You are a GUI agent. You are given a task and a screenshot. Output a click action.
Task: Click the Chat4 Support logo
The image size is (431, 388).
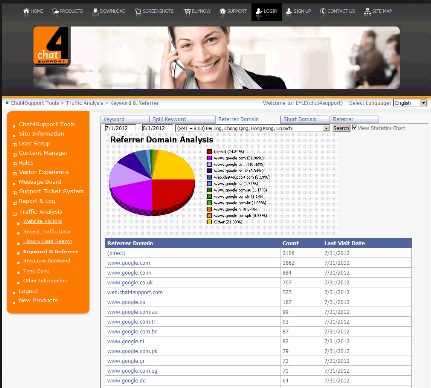(x=52, y=46)
